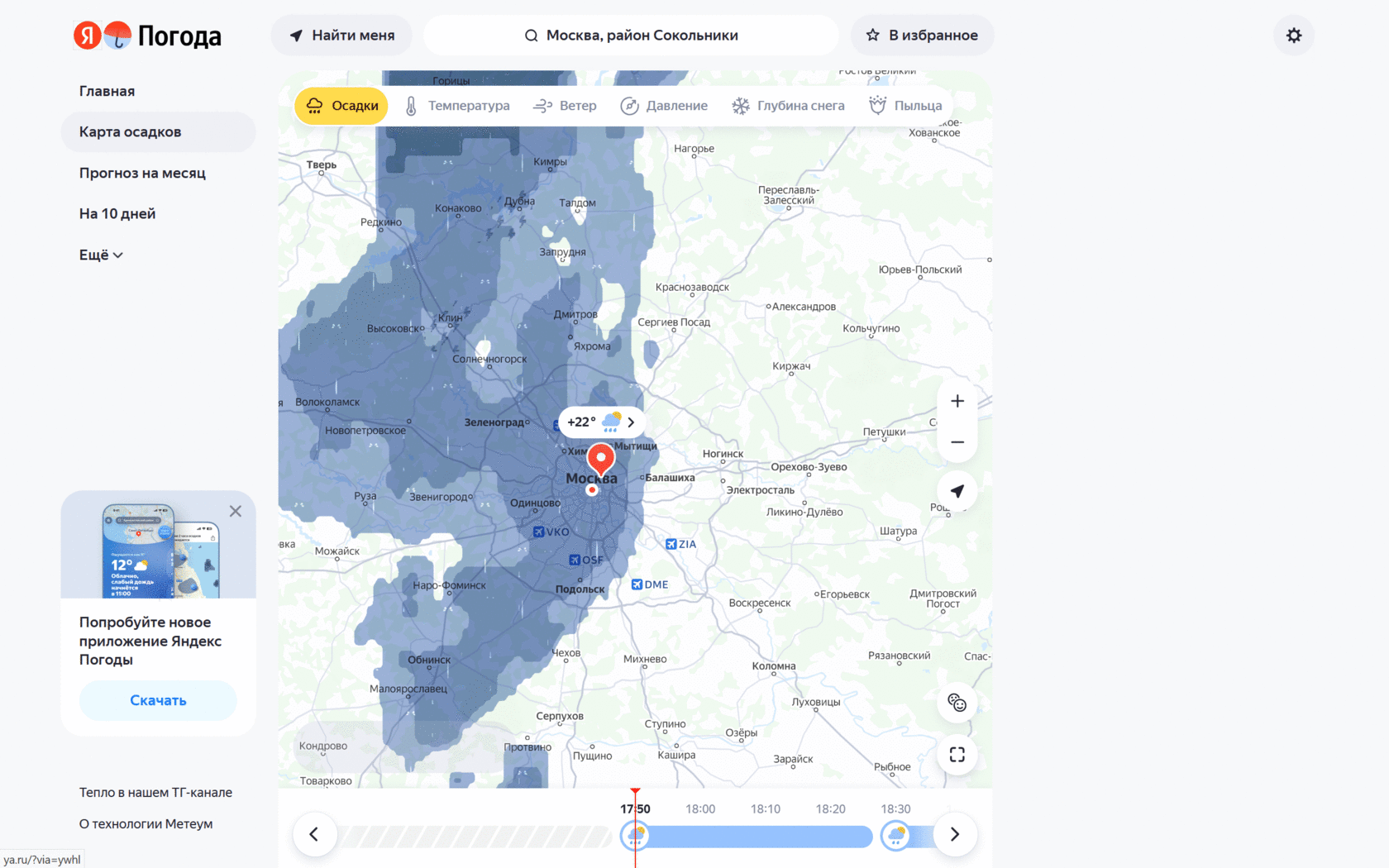Click the Подольск label on map
This screenshot has width=1389, height=868.
(580, 589)
